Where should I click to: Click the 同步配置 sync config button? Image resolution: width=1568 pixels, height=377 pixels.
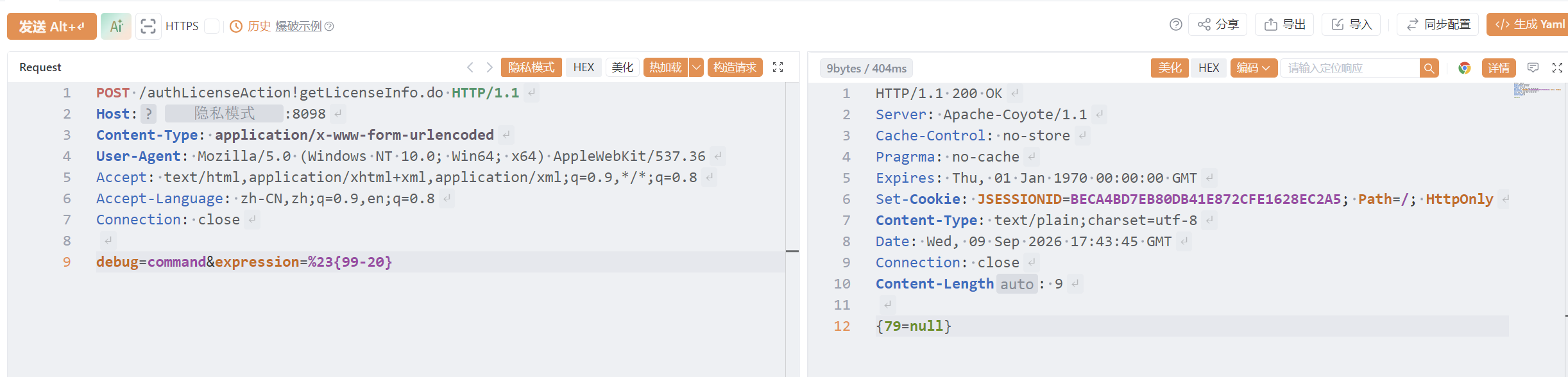click(1438, 24)
